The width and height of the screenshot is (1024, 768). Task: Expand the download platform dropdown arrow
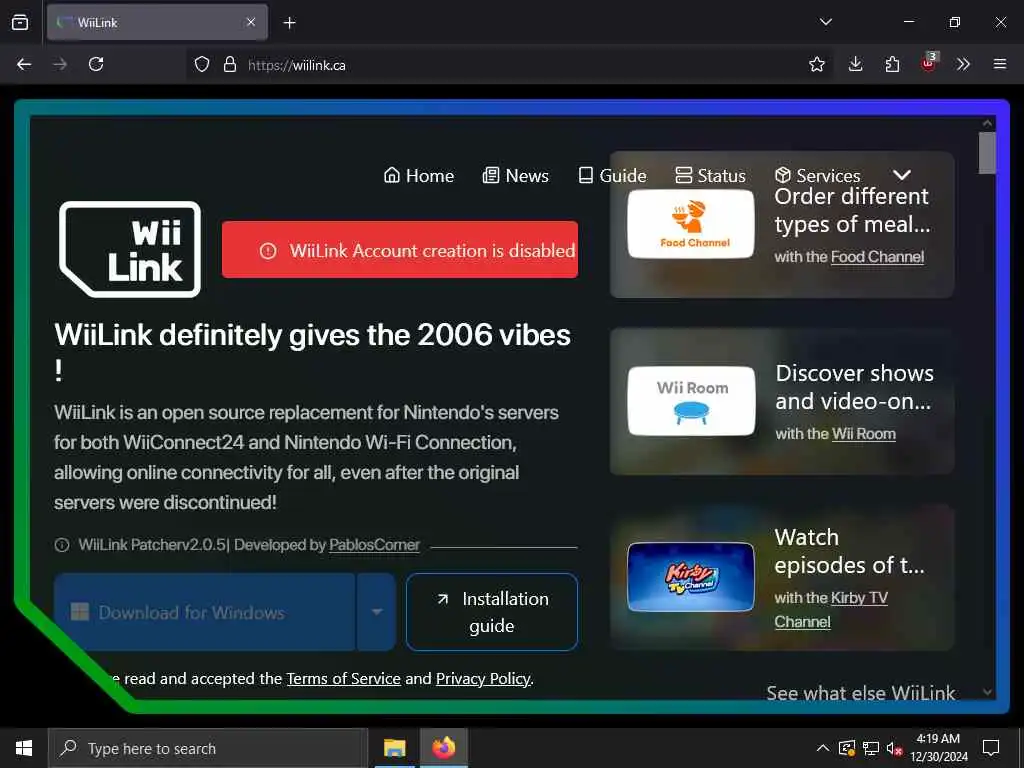377,612
